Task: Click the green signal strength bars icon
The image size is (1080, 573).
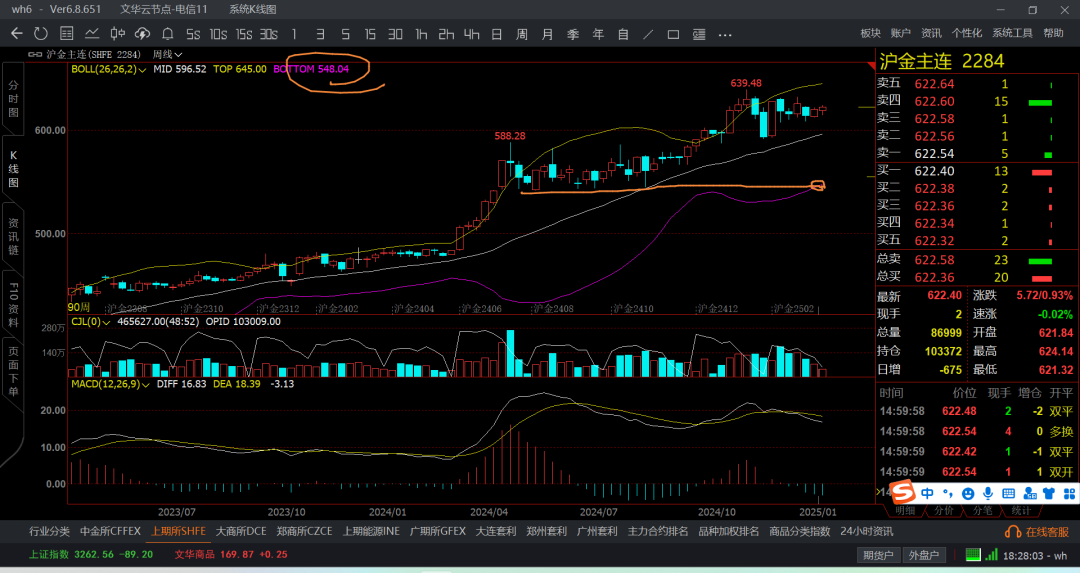Action: [992, 554]
